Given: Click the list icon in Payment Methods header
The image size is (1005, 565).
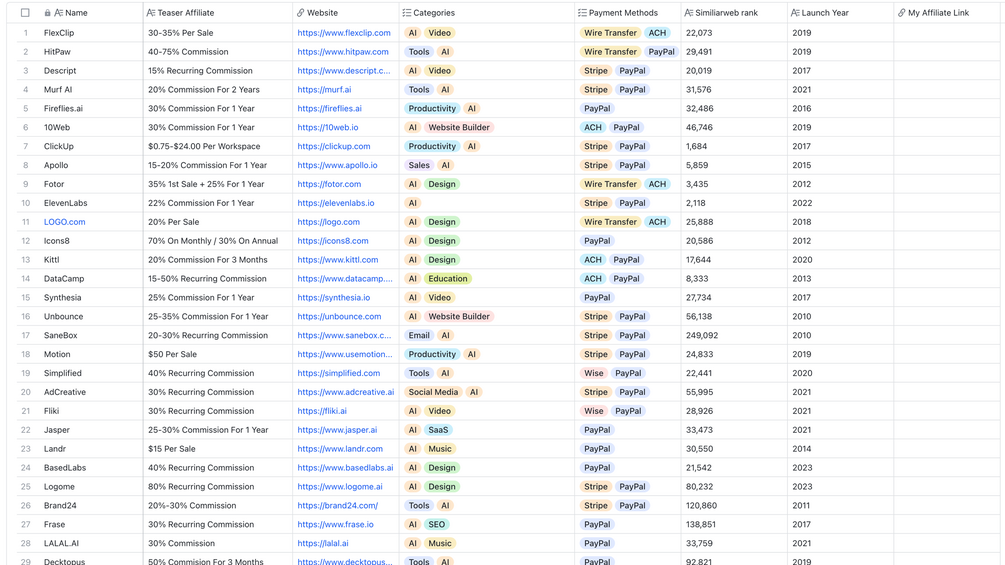Looking at the screenshot, I should pos(582,13).
